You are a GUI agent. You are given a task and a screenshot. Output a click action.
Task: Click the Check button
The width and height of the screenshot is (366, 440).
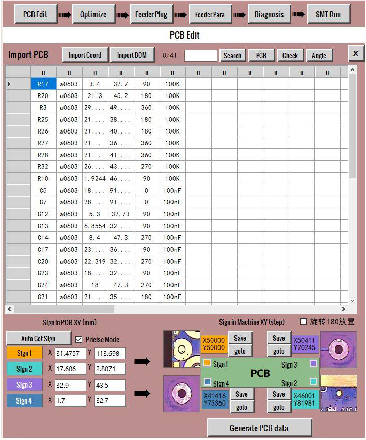[x=290, y=55]
